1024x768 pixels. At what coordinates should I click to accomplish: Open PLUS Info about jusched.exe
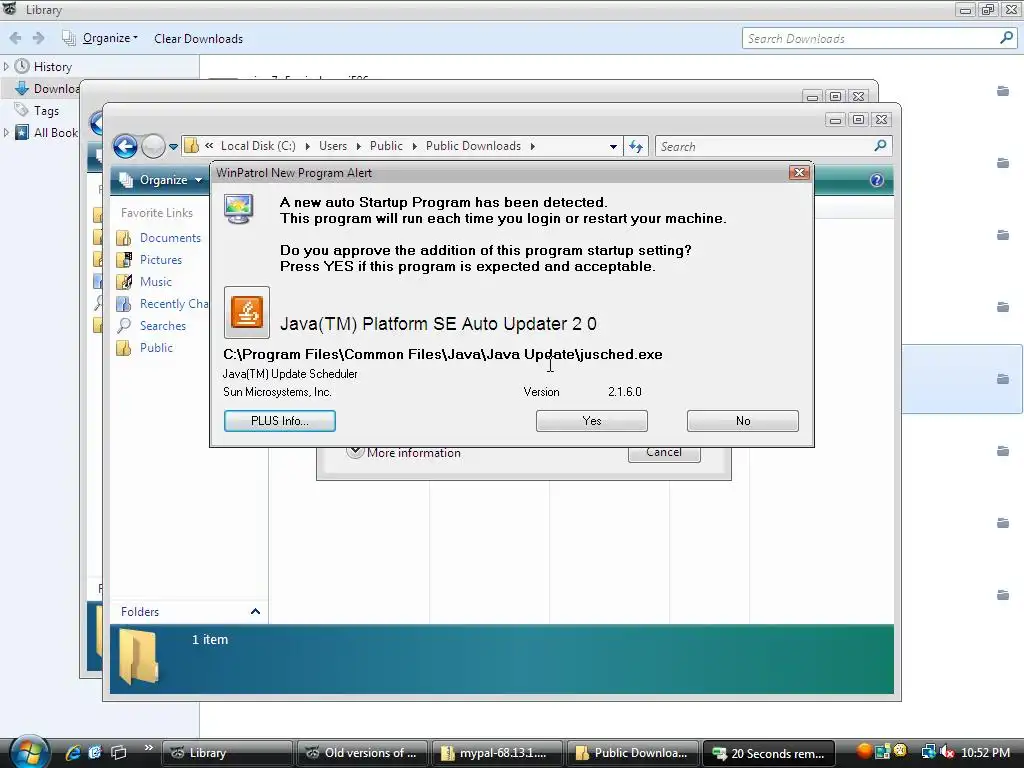[280, 421]
